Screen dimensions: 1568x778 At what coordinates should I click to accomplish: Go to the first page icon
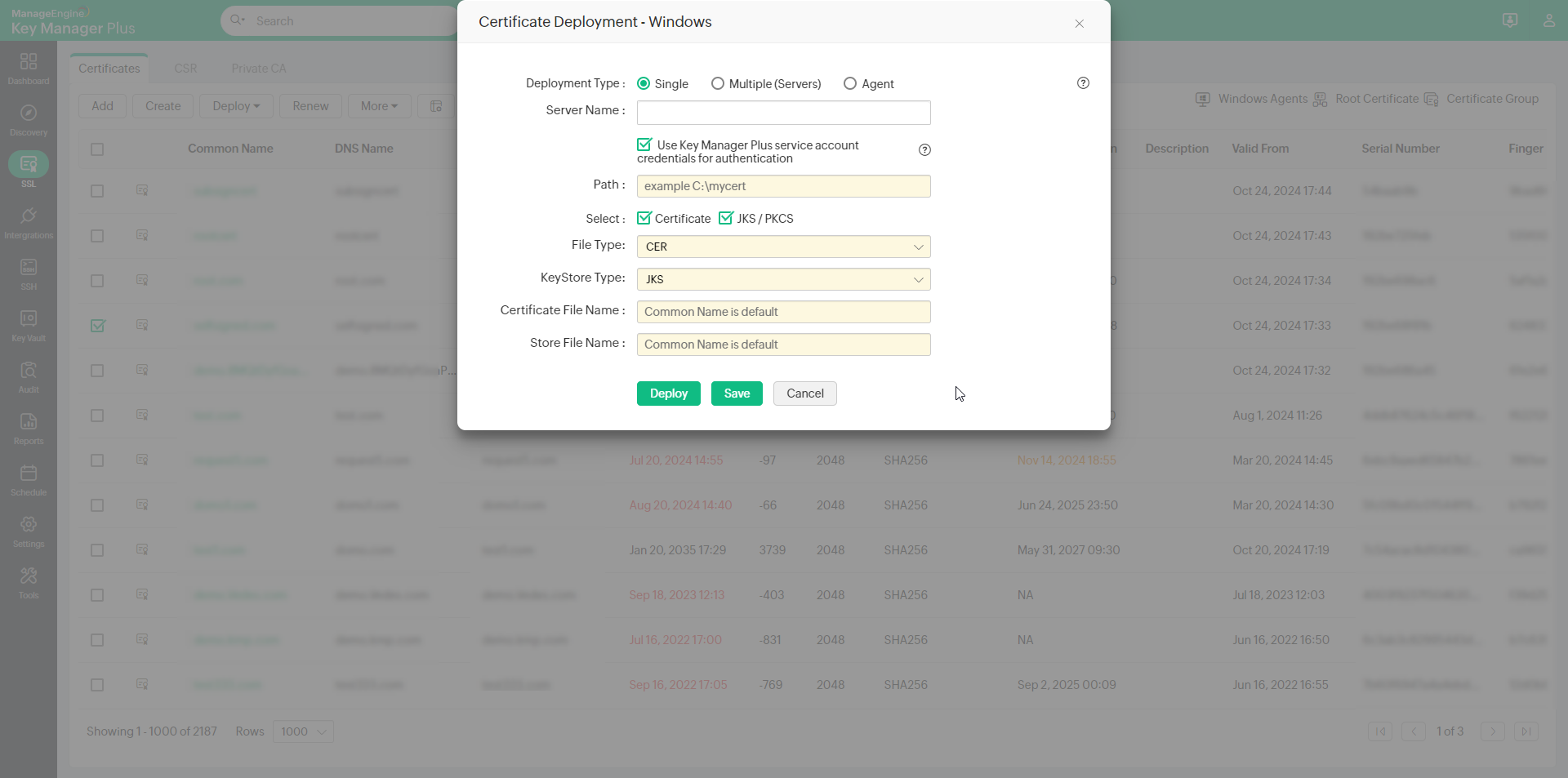(1380, 731)
